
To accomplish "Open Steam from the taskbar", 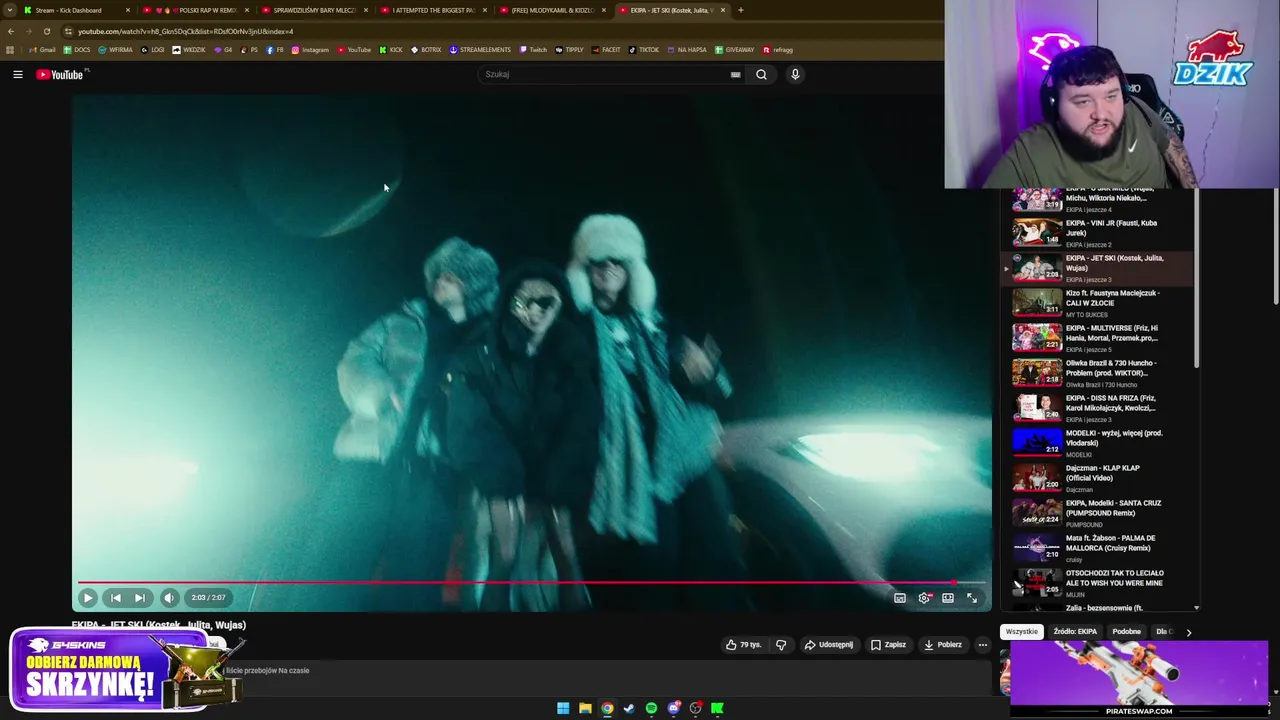I will (x=629, y=708).
